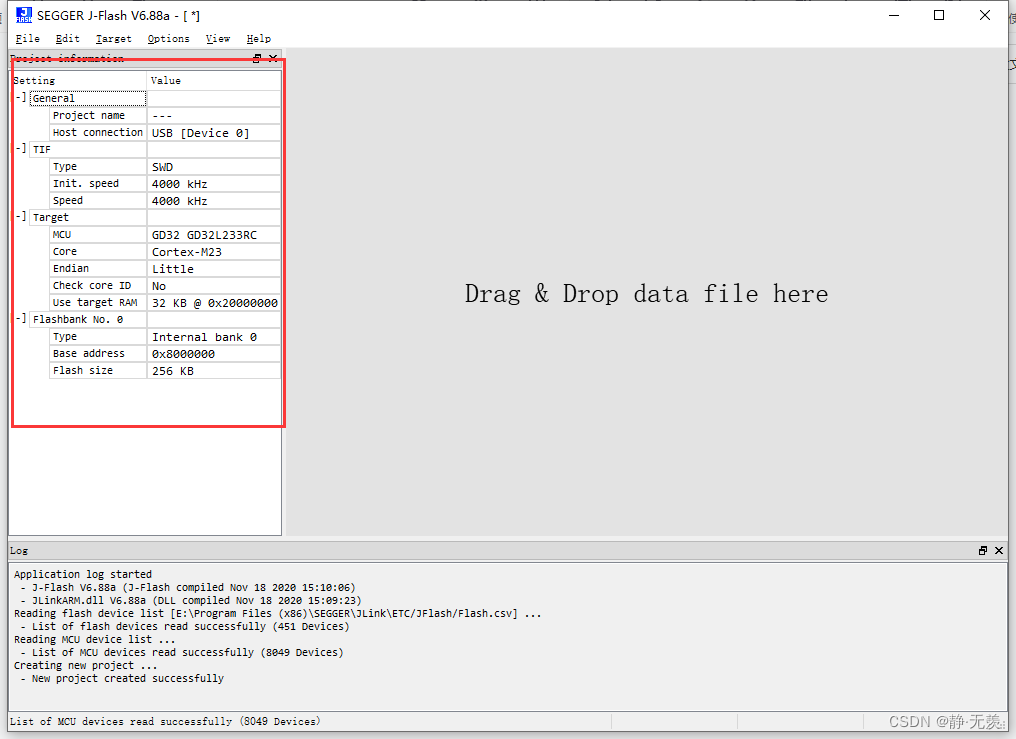This screenshot has height=739, width=1016.
Task: Click the 'New project created successfully' log line
Action: pos(128,678)
